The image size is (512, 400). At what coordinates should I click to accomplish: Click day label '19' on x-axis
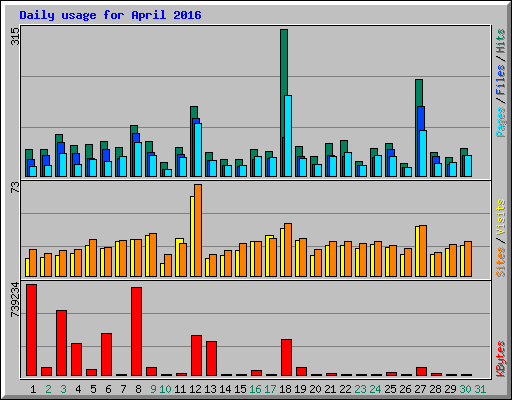300,389
